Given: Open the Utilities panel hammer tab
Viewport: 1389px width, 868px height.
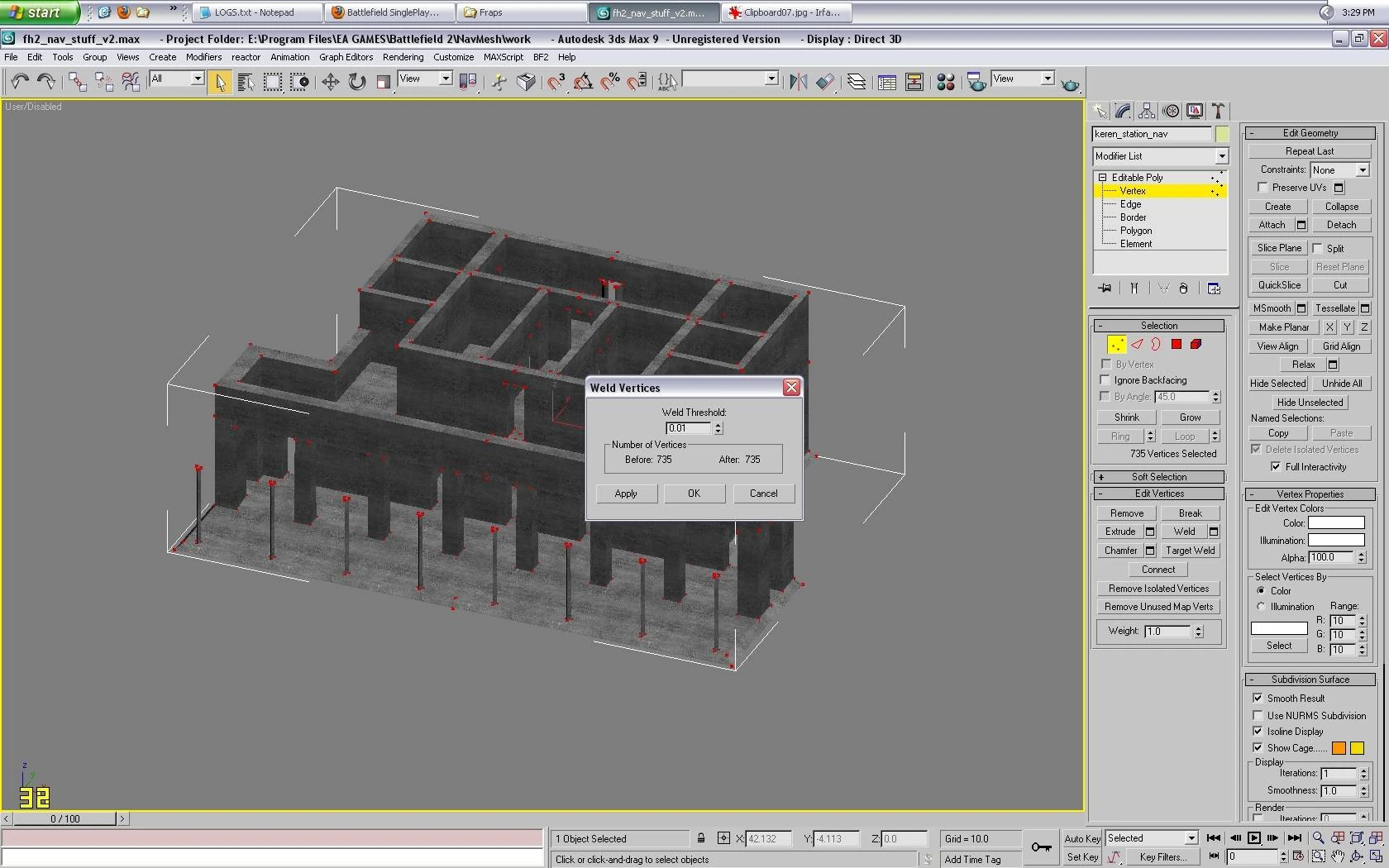Looking at the screenshot, I should tap(1218, 111).
